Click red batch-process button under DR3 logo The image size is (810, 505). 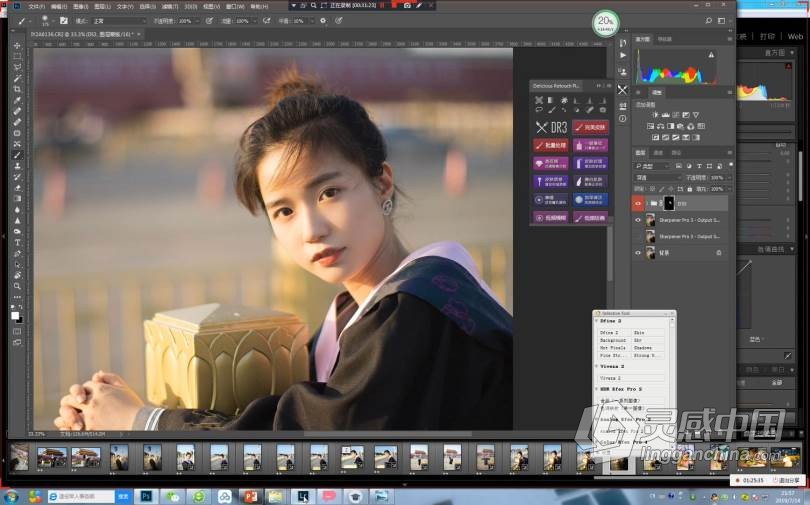tap(551, 146)
